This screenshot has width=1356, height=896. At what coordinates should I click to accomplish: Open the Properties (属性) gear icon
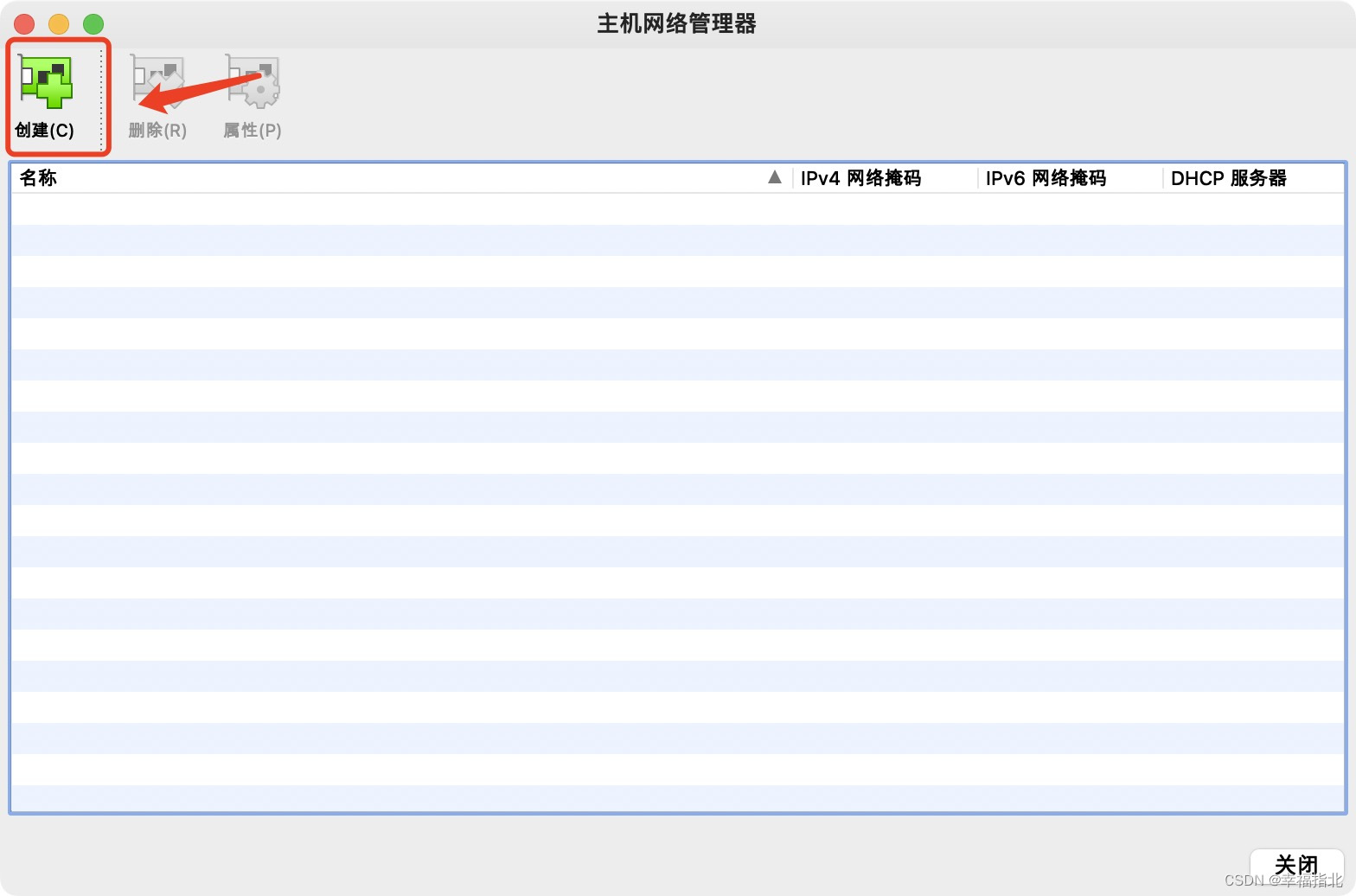point(253,82)
